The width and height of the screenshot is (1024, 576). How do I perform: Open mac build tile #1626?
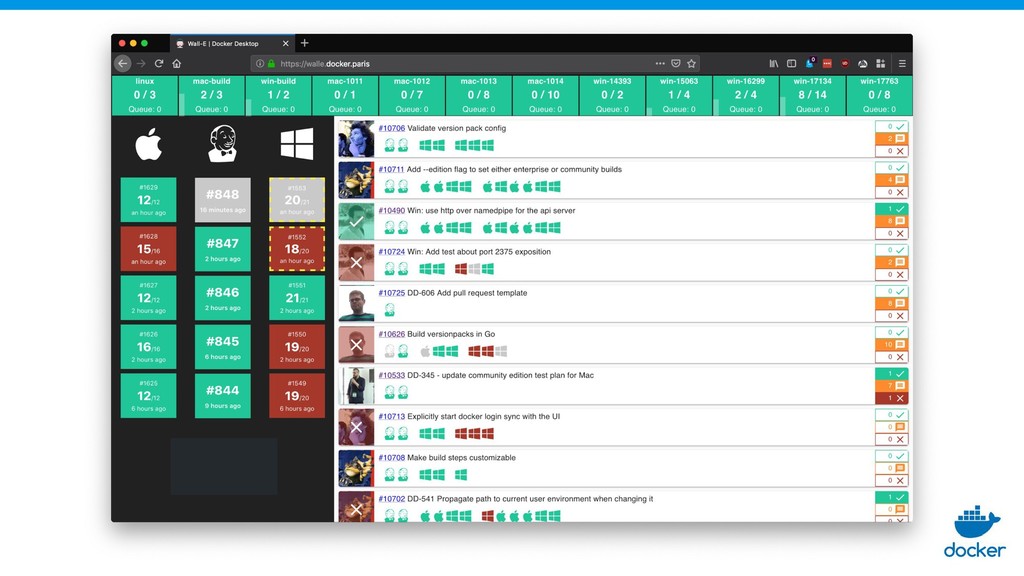pos(148,347)
